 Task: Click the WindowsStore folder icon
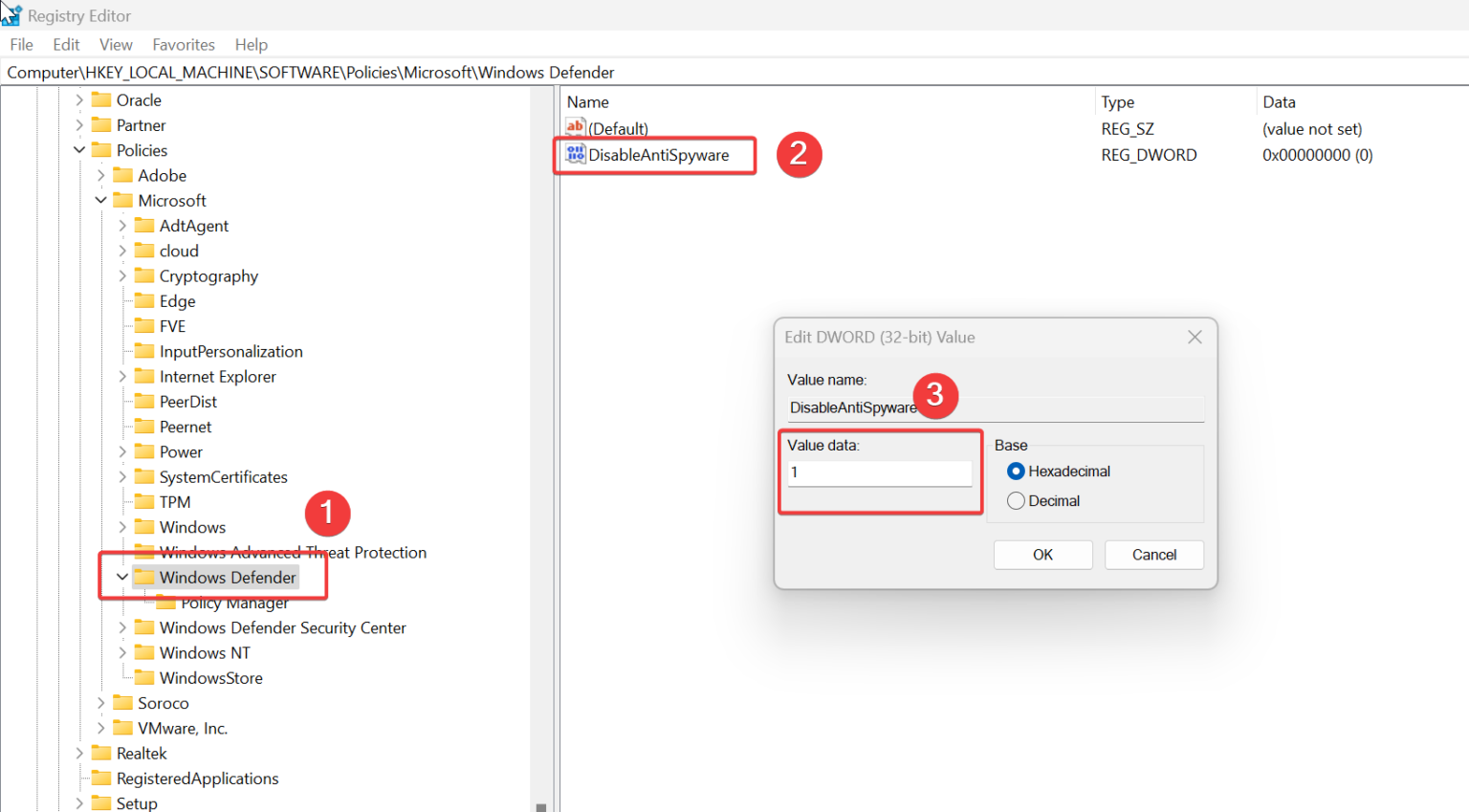[144, 677]
